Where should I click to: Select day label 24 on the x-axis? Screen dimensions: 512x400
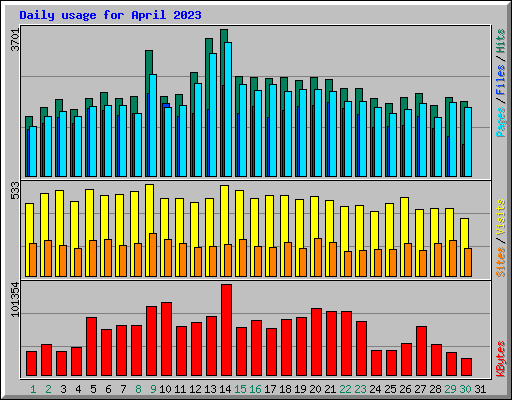pyautogui.click(x=375, y=389)
